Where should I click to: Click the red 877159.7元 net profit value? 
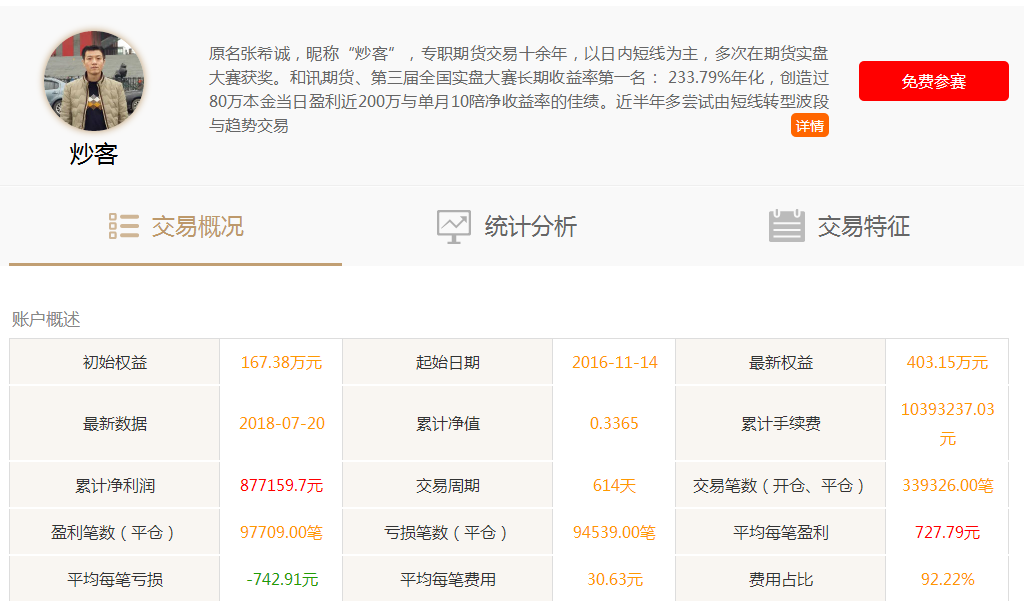(281, 486)
